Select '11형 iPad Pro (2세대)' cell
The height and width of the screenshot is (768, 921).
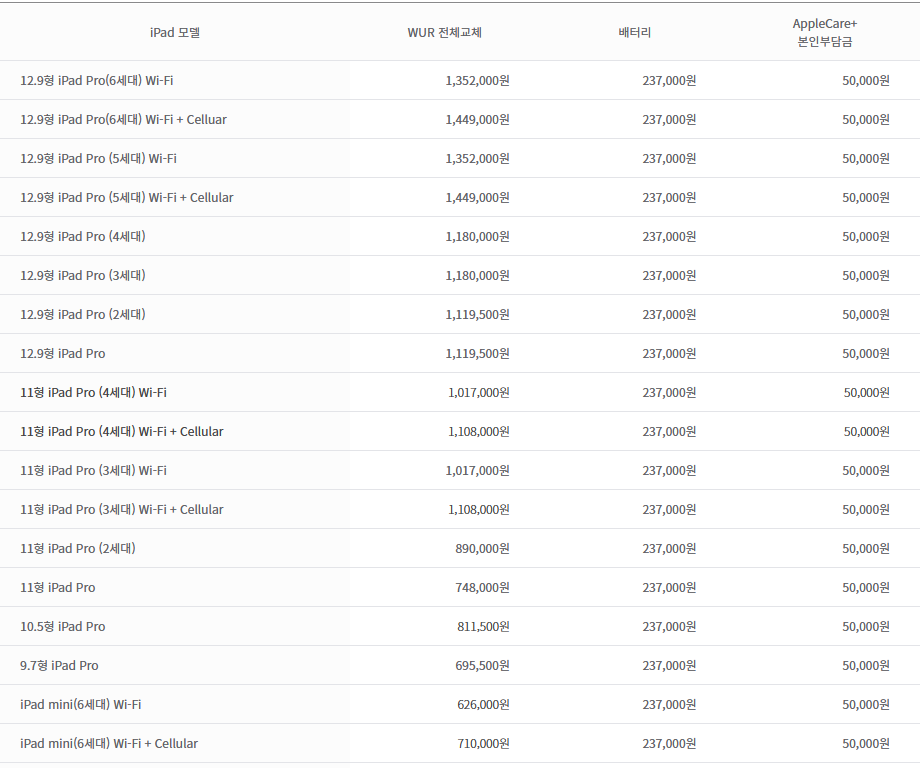point(78,548)
